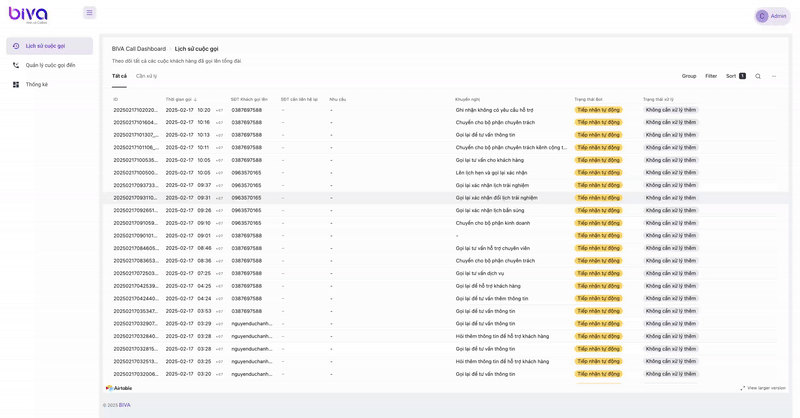Click the Thời gian gọi column header

179,100
